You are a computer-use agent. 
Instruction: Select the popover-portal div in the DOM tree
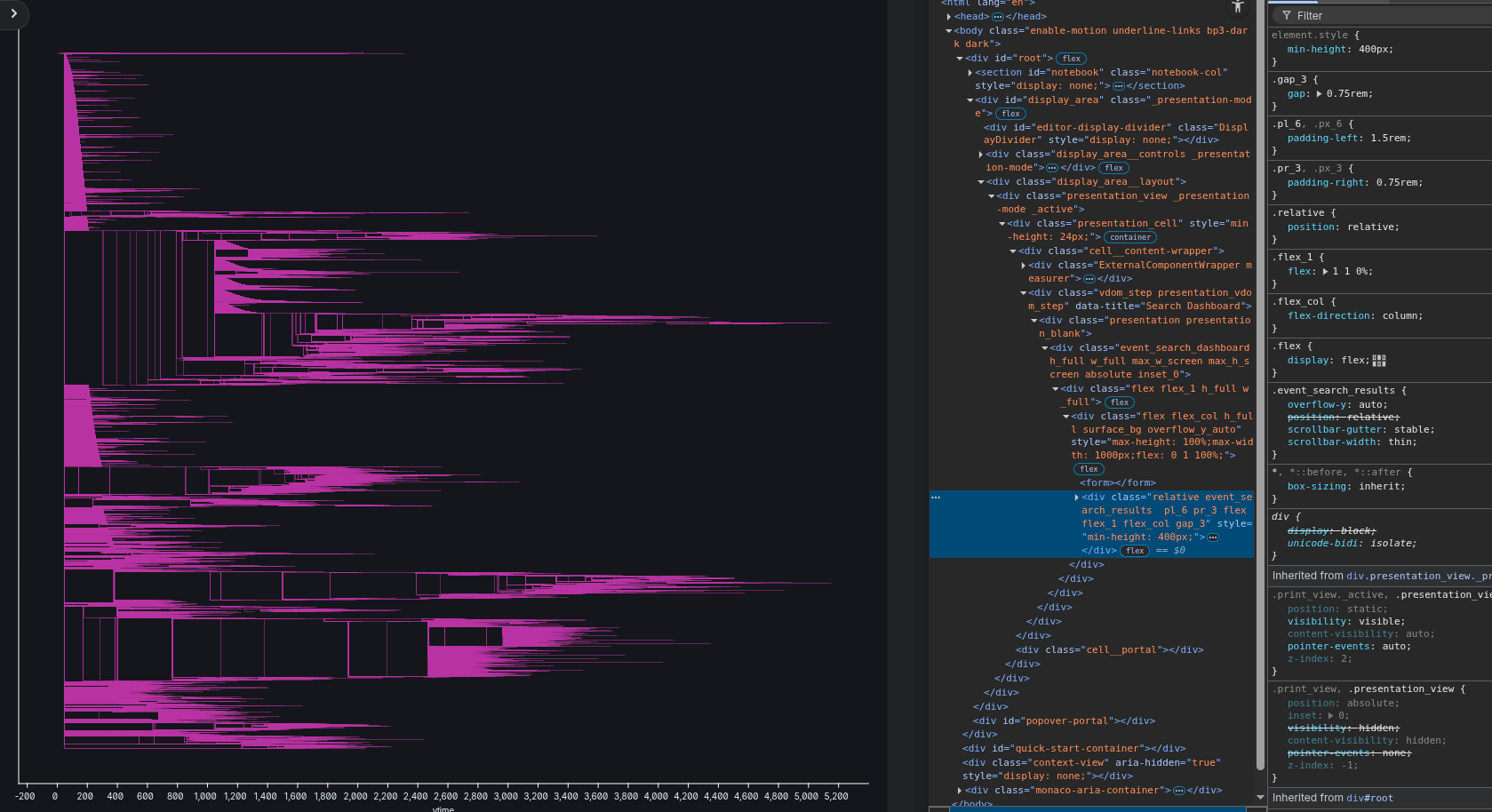(1064, 721)
